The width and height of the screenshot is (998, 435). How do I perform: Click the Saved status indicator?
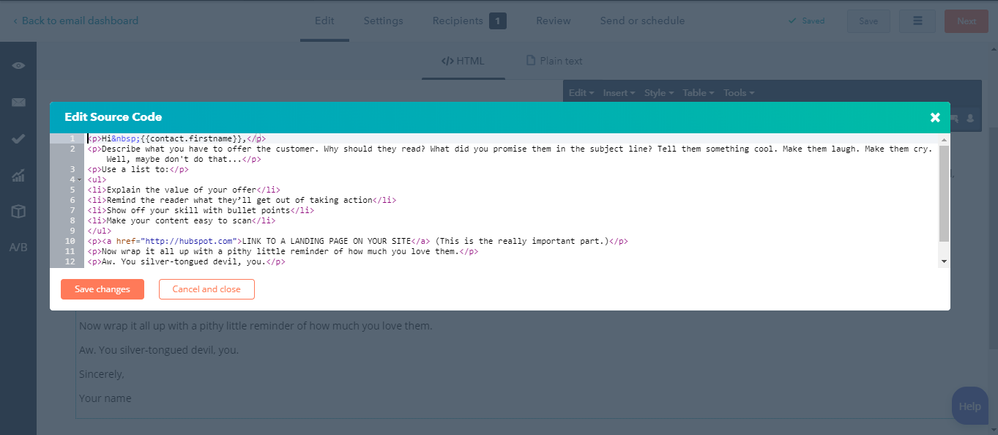pos(806,21)
